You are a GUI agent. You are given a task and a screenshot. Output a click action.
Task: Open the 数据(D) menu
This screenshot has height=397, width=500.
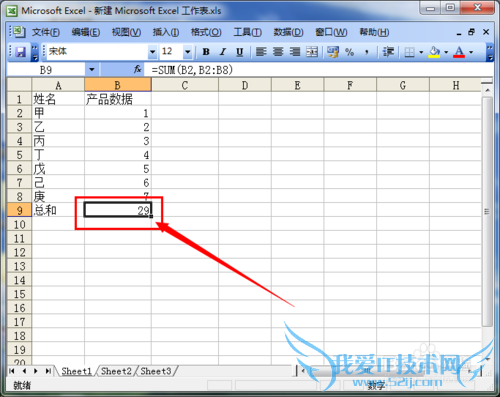[288, 32]
